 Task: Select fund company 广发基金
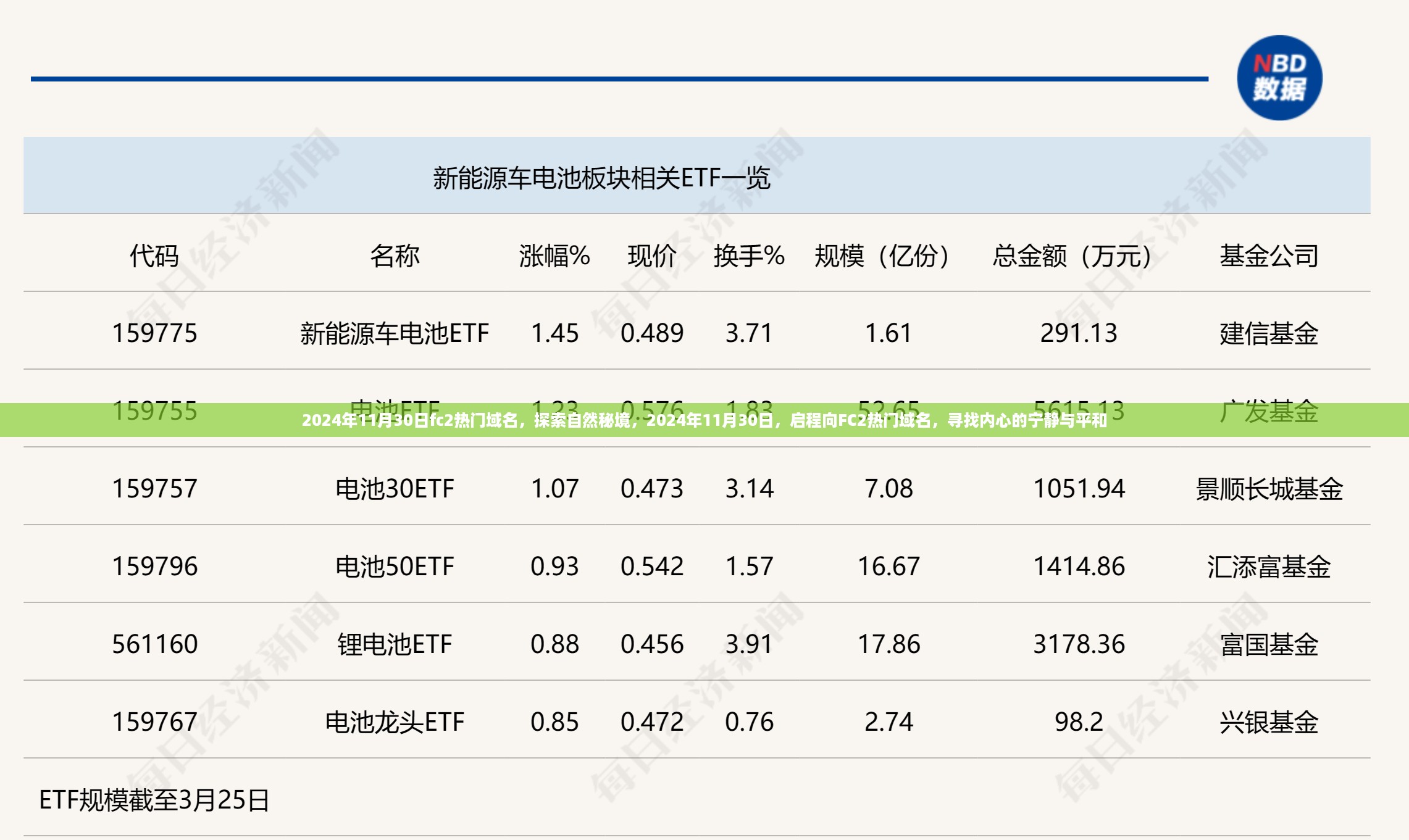tap(1269, 411)
